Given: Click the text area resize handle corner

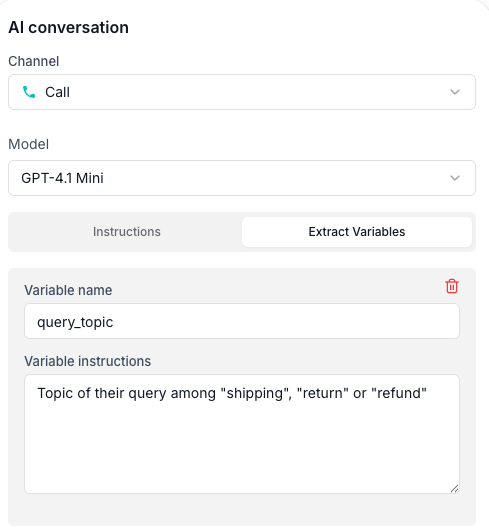Looking at the screenshot, I should tap(454, 489).
